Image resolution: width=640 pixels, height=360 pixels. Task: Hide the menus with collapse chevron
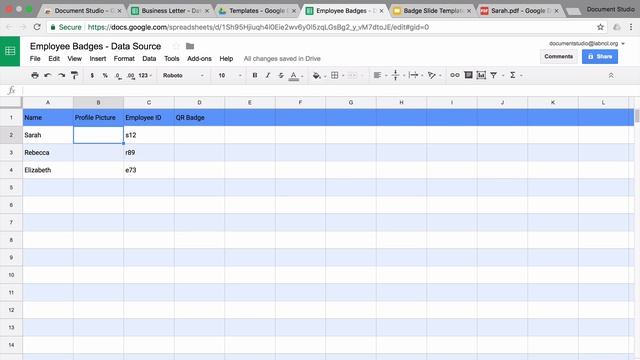coord(611,76)
